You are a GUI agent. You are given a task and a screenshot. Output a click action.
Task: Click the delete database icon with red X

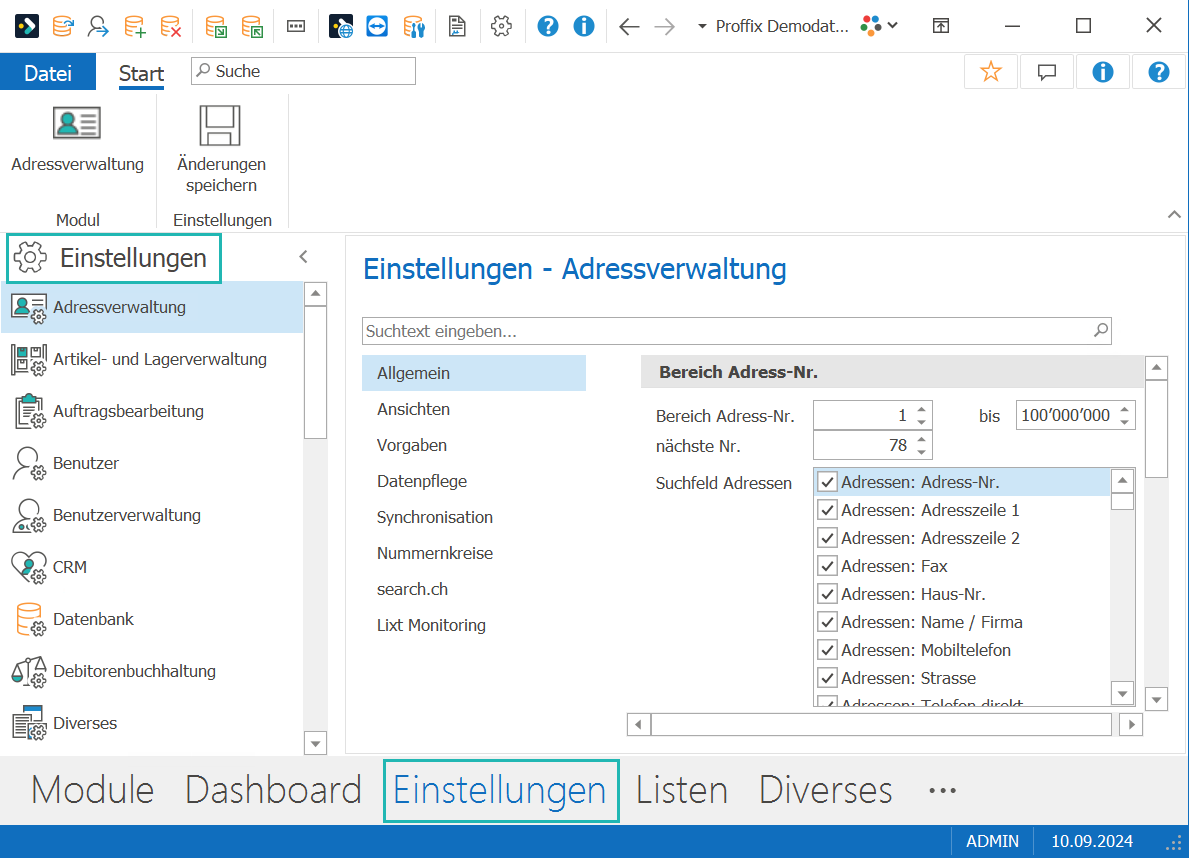pos(171,27)
